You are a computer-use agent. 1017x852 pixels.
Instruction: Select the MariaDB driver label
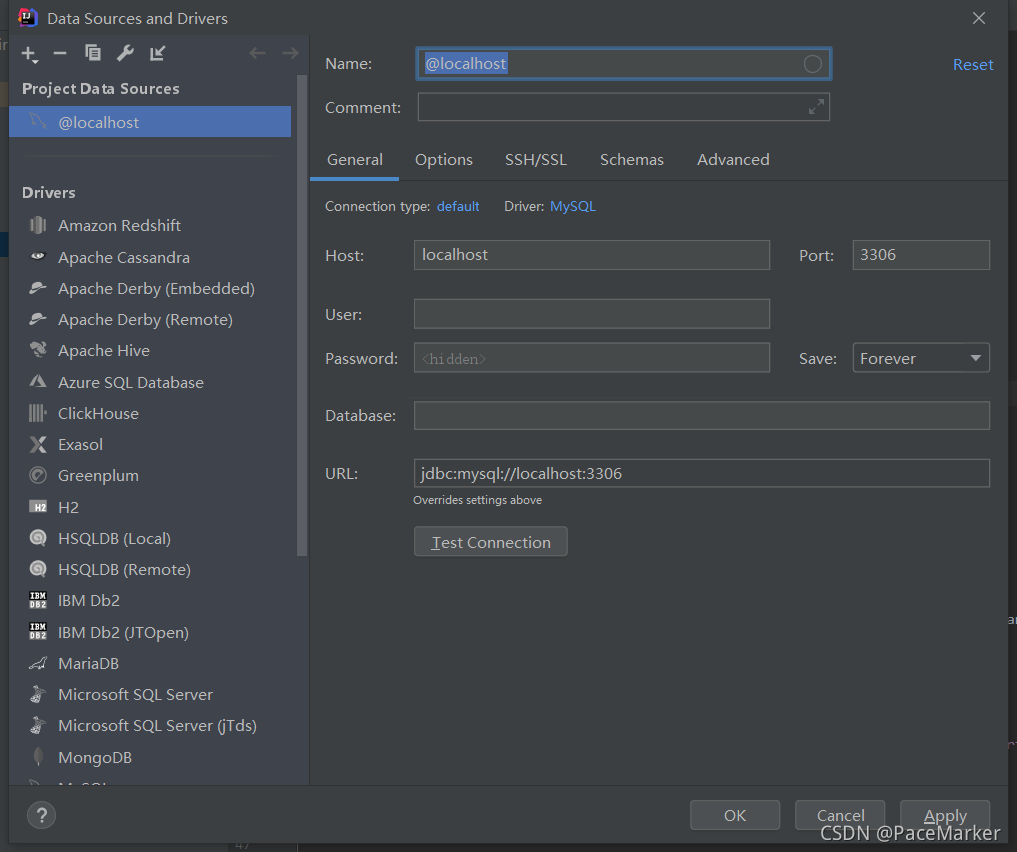click(88, 663)
